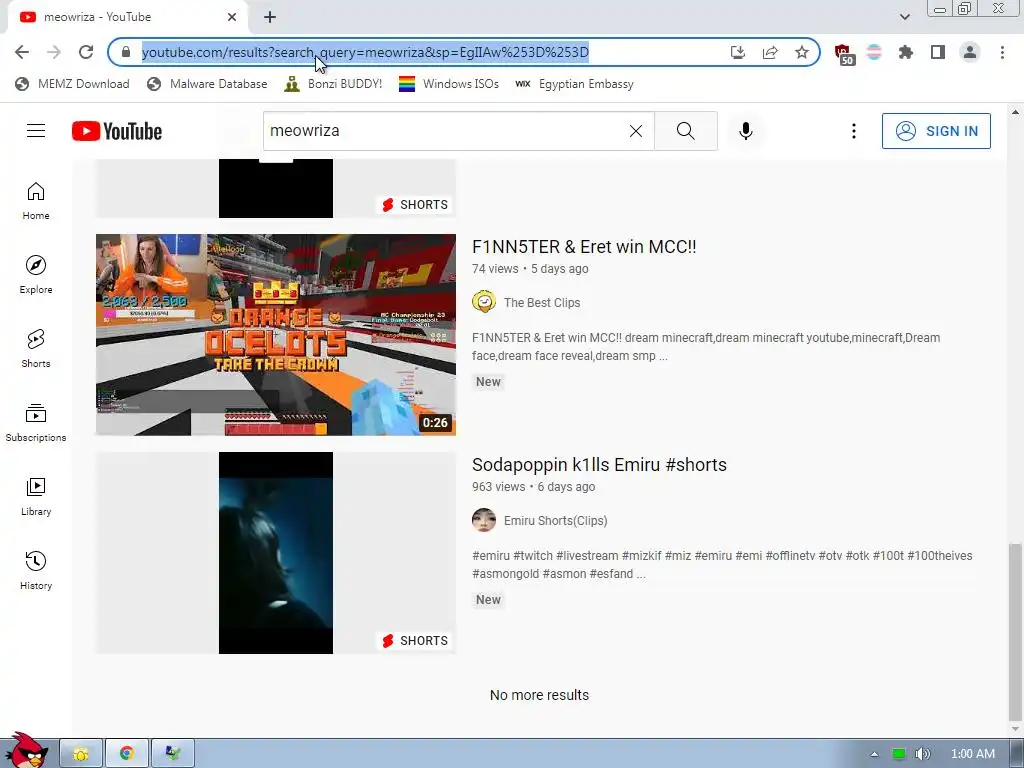
Task: Open Bonzi BUDDY! bookmark
Action: [x=333, y=84]
